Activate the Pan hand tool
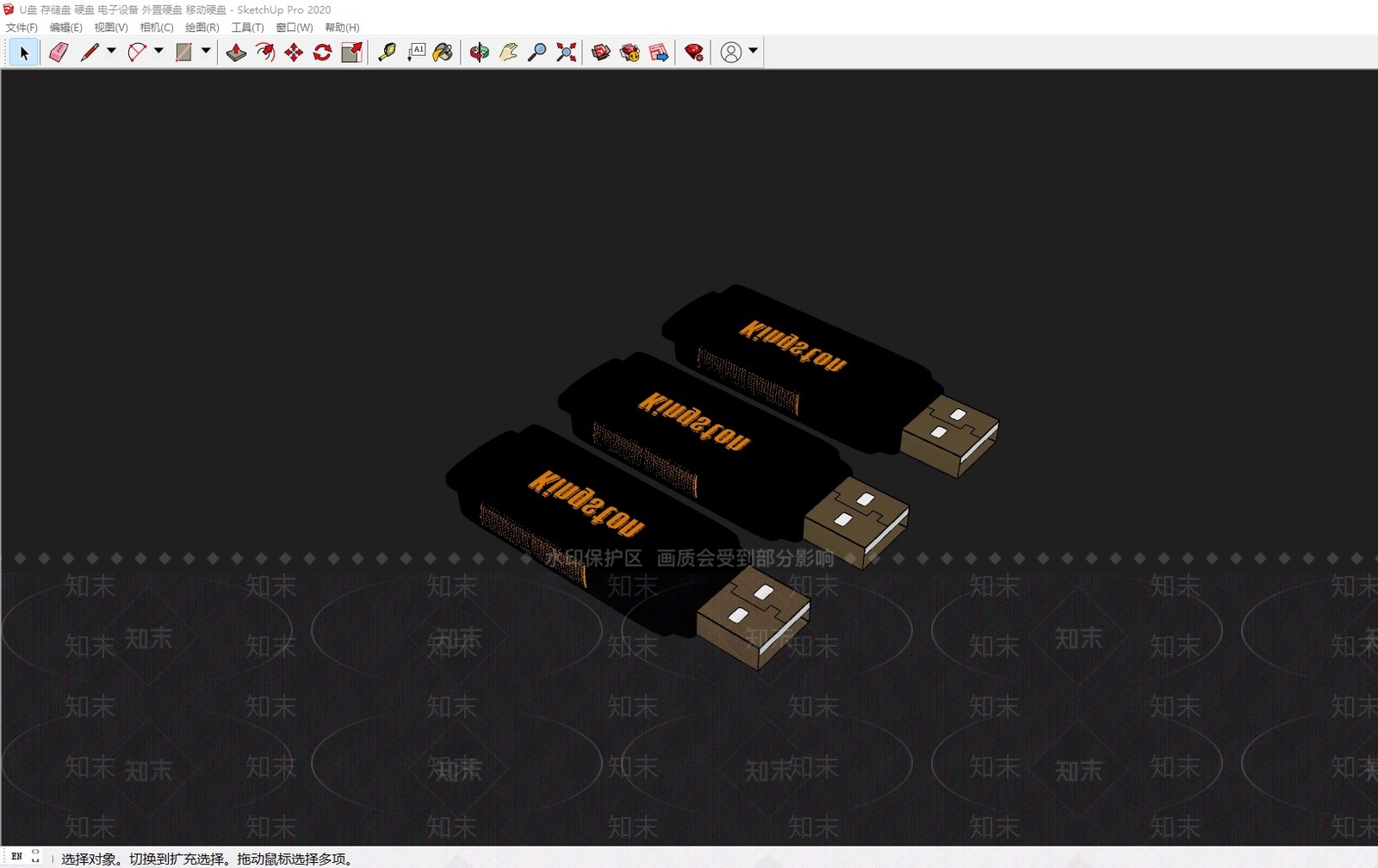1378x868 pixels. [508, 53]
